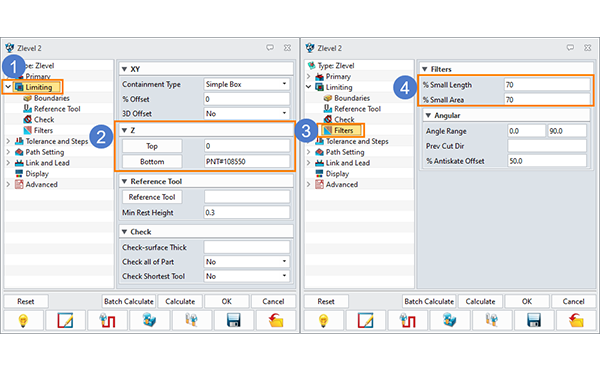This screenshot has height=371, width=600.
Task: Click Batch Calculate in the left dialog
Action: [129, 301]
